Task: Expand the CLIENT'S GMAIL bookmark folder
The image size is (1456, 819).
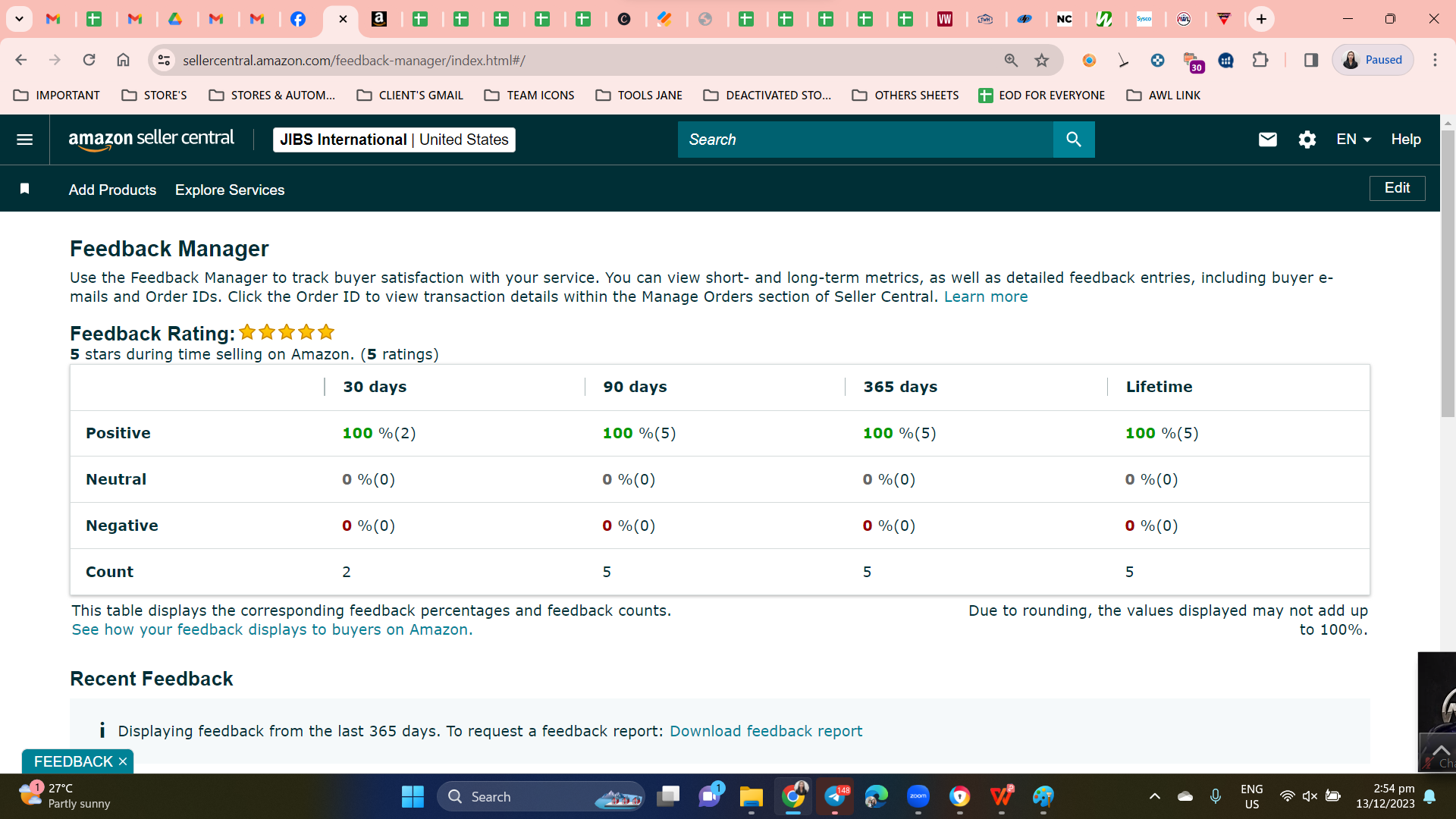Action: coord(409,96)
